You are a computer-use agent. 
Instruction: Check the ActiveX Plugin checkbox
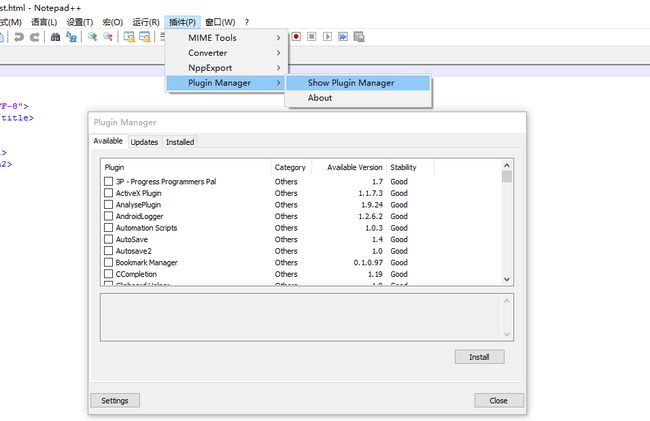(108, 193)
